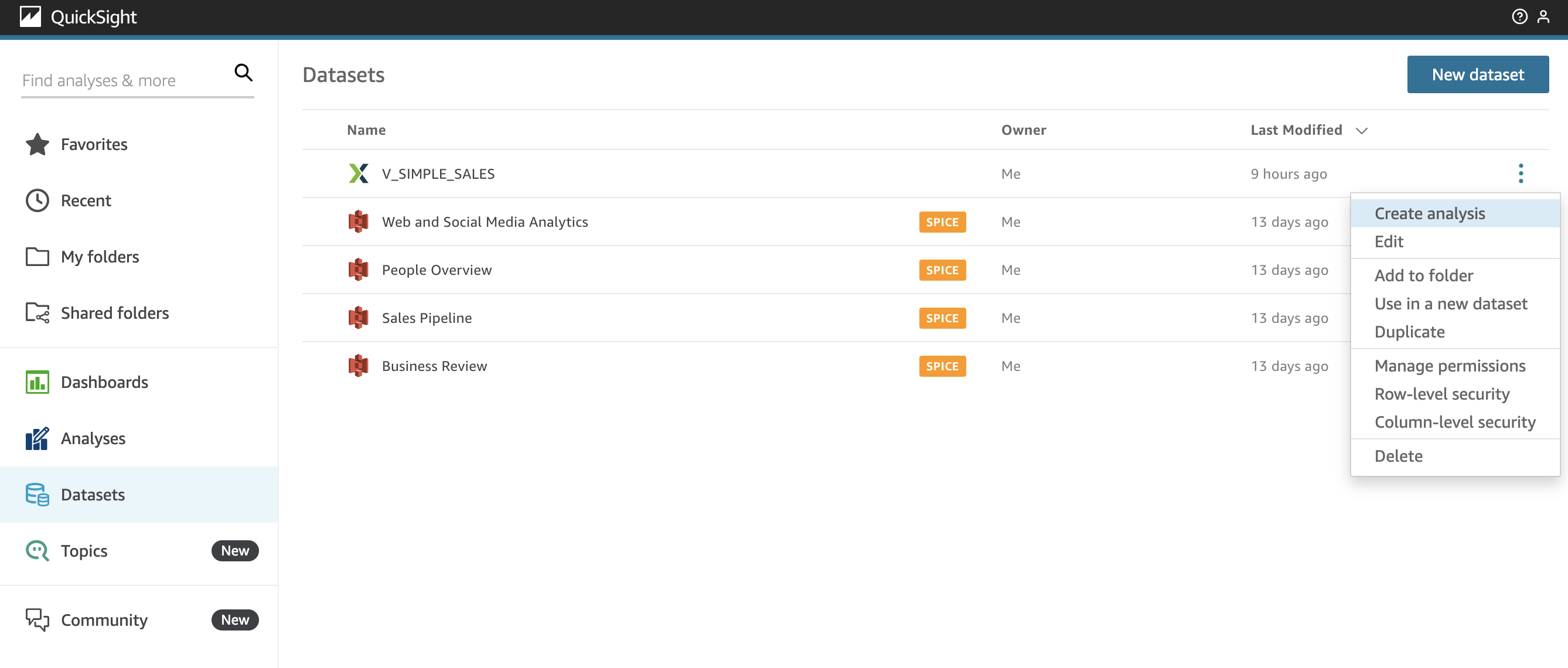Viewport: 1568px width, 668px height.
Task: Click the New badge beside Community
Action: [235, 619]
